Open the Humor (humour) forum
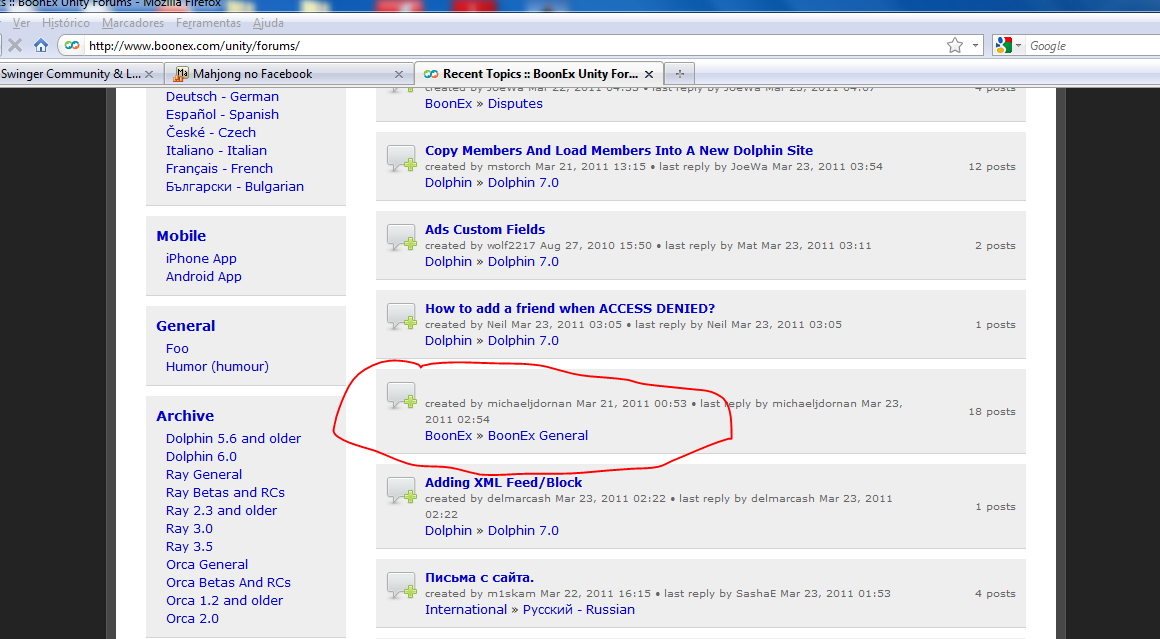The height and width of the screenshot is (639, 1160). [x=218, y=366]
